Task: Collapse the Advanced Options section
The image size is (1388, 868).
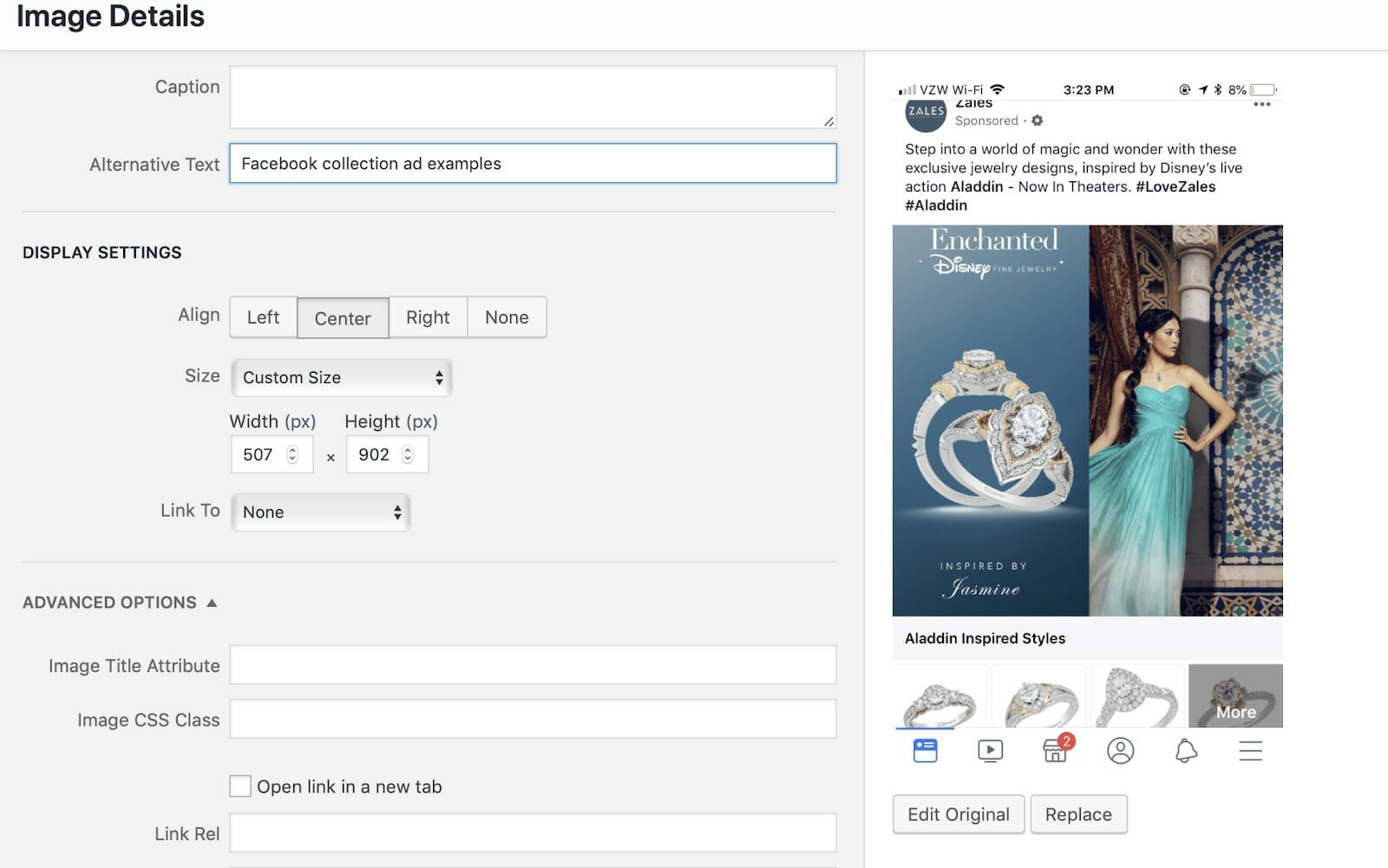Action: pyautogui.click(x=120, y=602)
